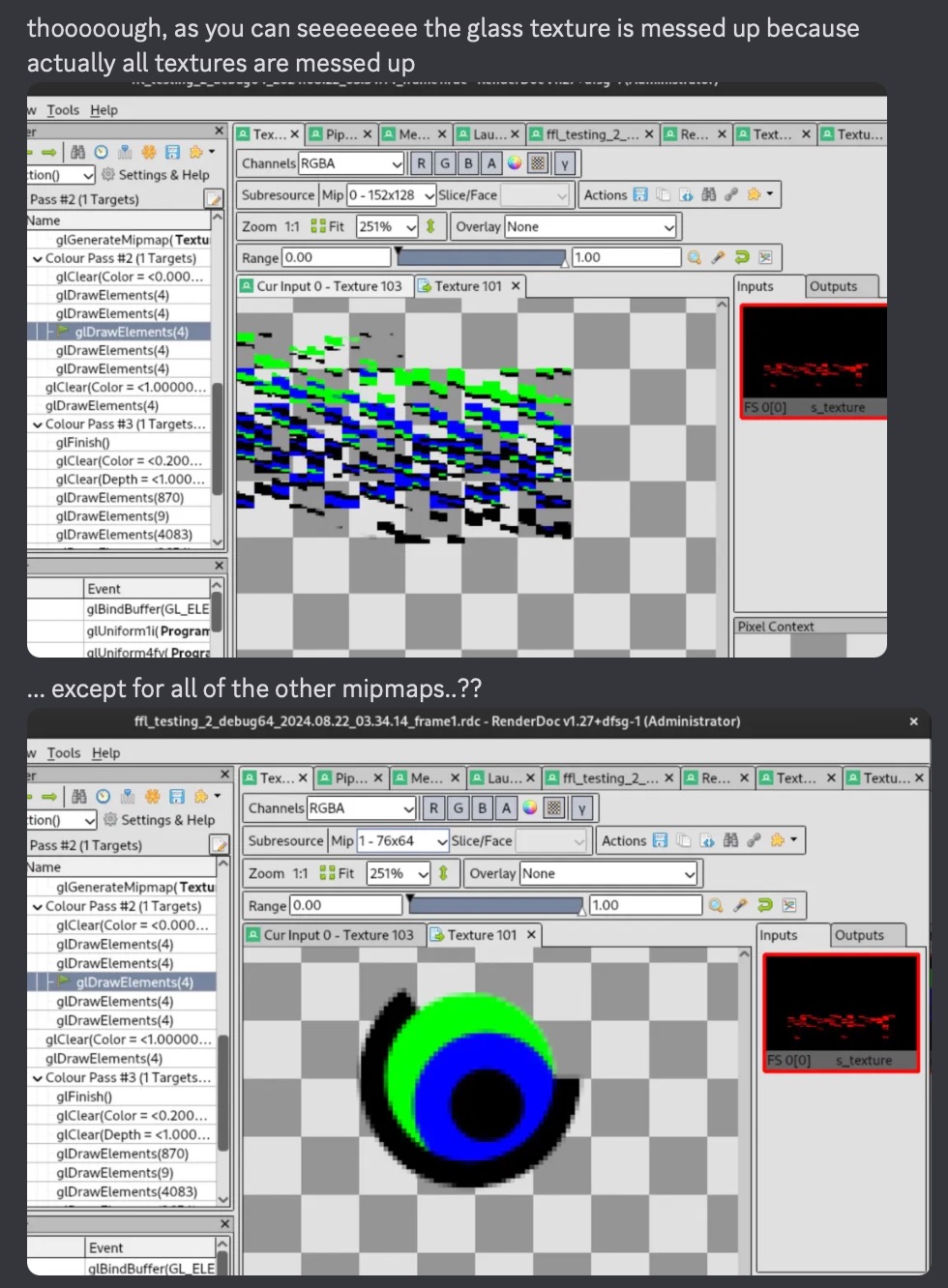This screenshot has height=1288, width=948.
Task: Enable the gamma (γ) display toggle
Action: click(x=565, y=163)
